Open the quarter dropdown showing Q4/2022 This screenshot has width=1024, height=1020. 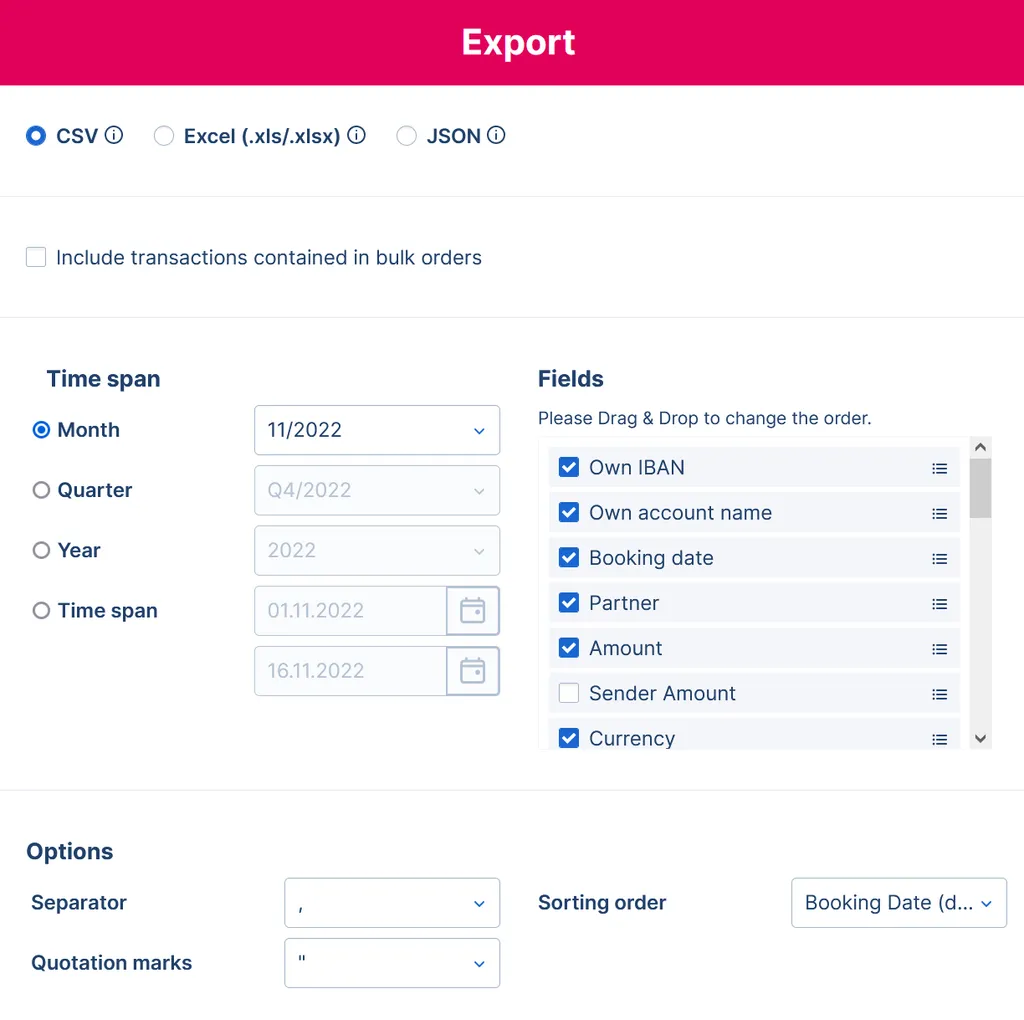coord(377,490)
